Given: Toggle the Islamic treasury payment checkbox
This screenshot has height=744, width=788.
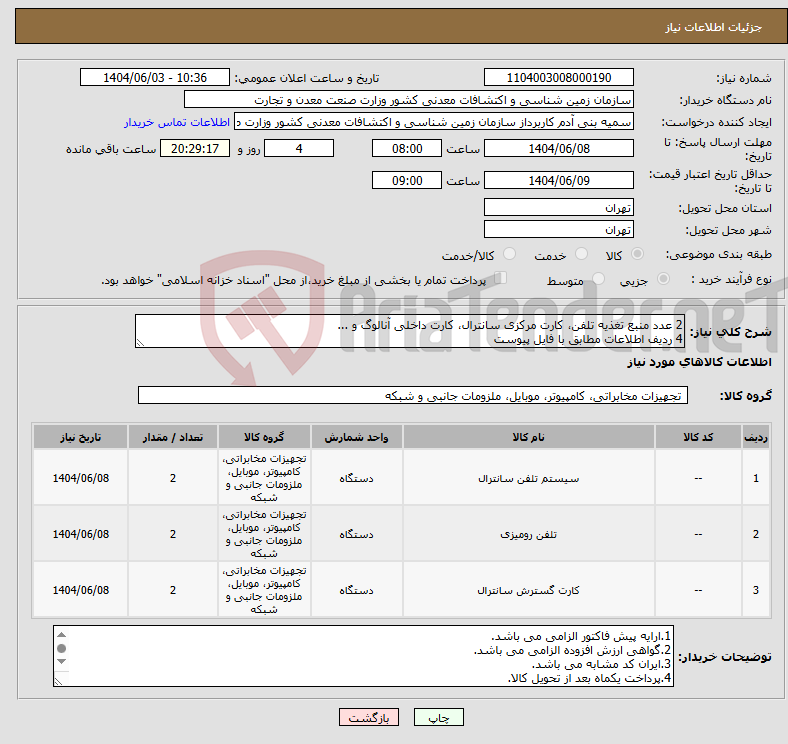Looking at the screenshot, I should [x=501, y=278].
